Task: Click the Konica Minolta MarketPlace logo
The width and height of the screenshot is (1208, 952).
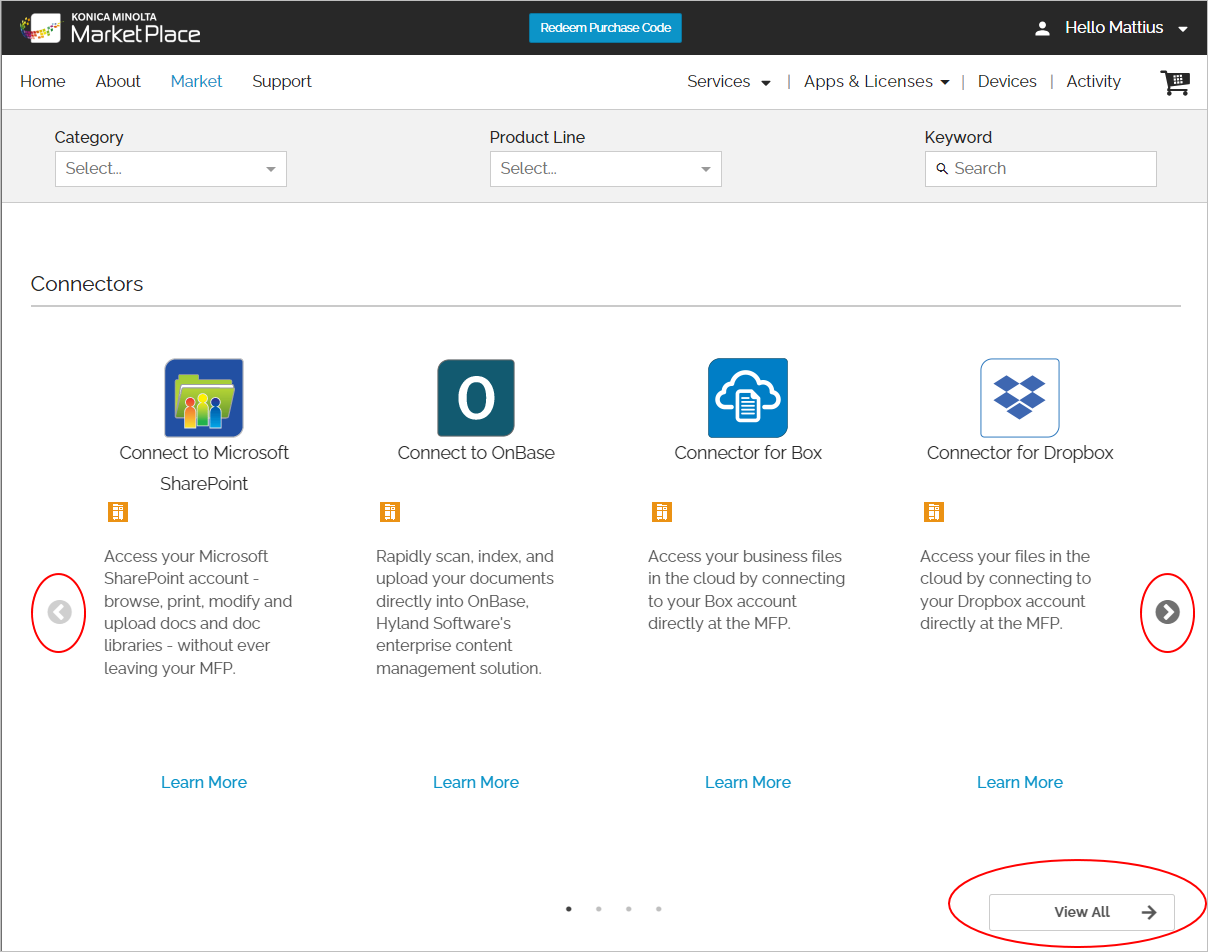Action: tap(110, 28)
